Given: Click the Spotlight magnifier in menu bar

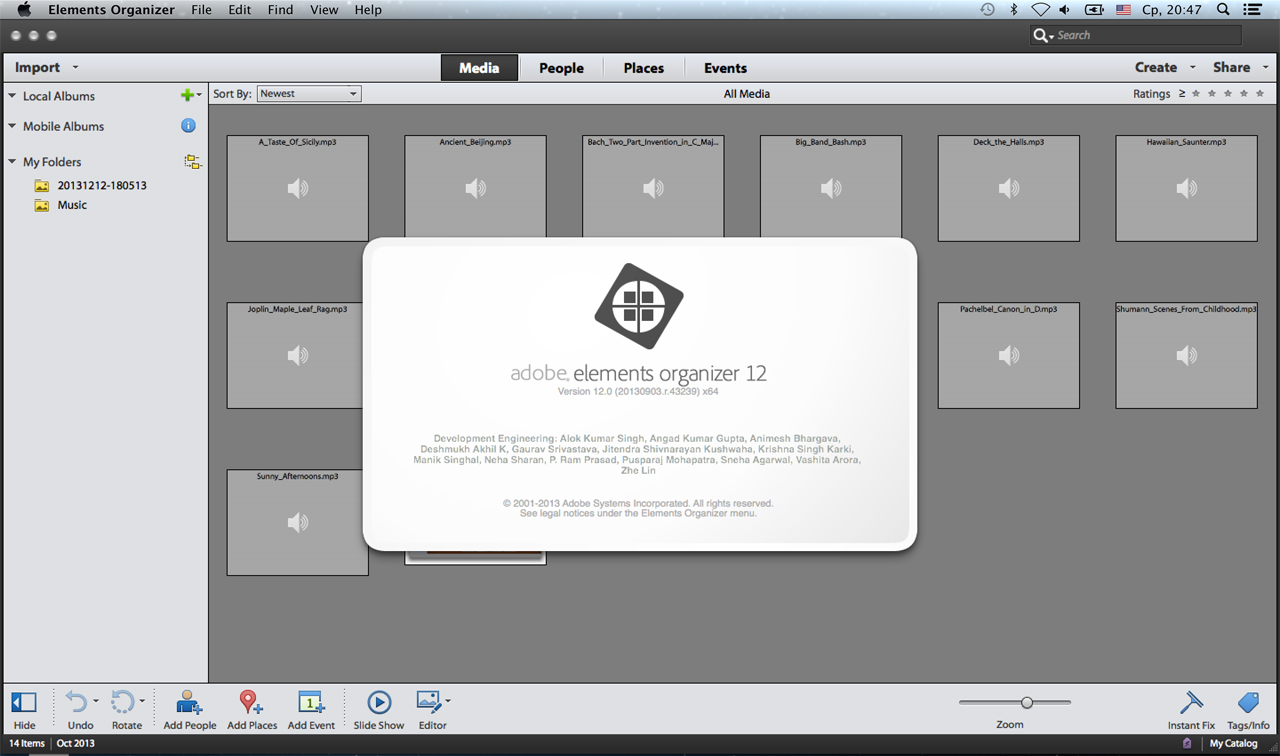Looking at the screenshot, I should coord(1223,9).
